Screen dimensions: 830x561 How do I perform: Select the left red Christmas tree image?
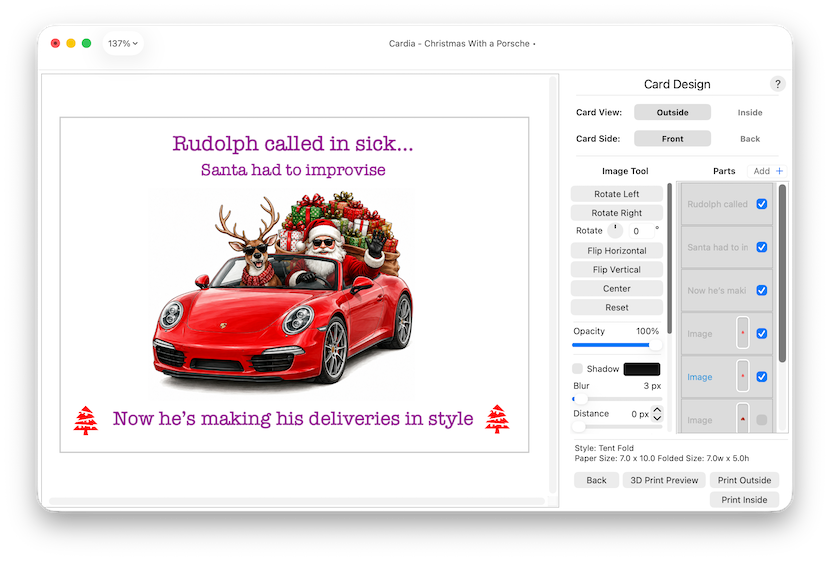pyautogui.click(x=86, y=420)
